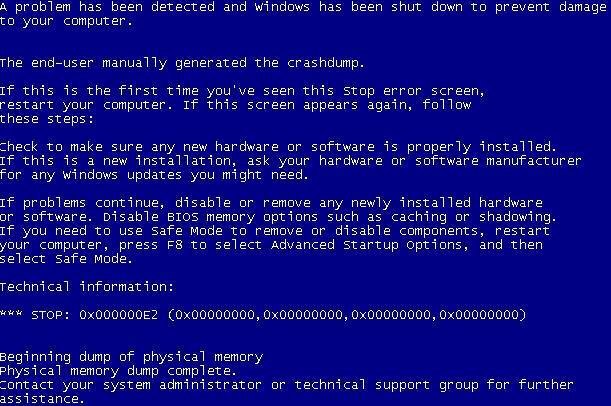Click 'for any Windows updates you might need.'
Image resolution: width=611 pixels, height=406 pixels.
(154, 175)
